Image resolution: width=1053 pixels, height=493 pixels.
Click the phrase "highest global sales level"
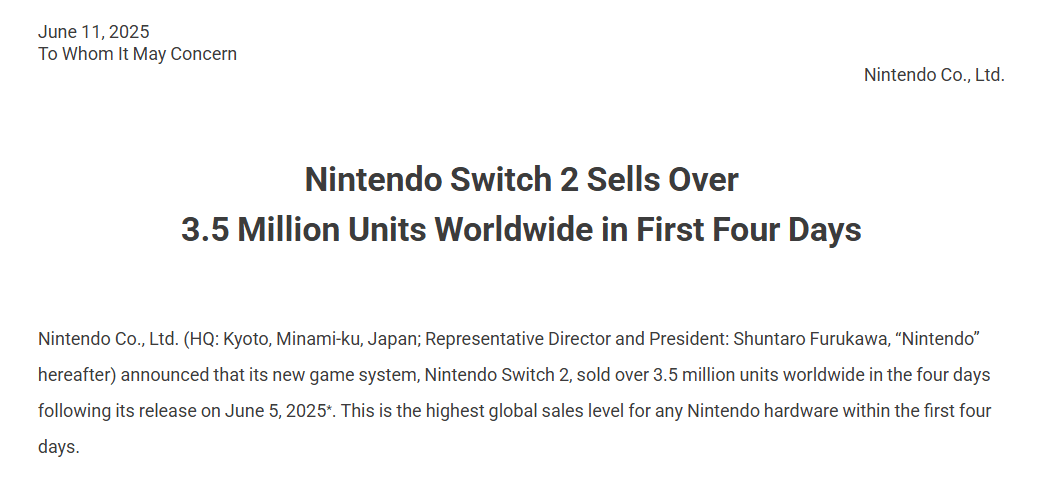pyautogui.click(x=507, y=411)
